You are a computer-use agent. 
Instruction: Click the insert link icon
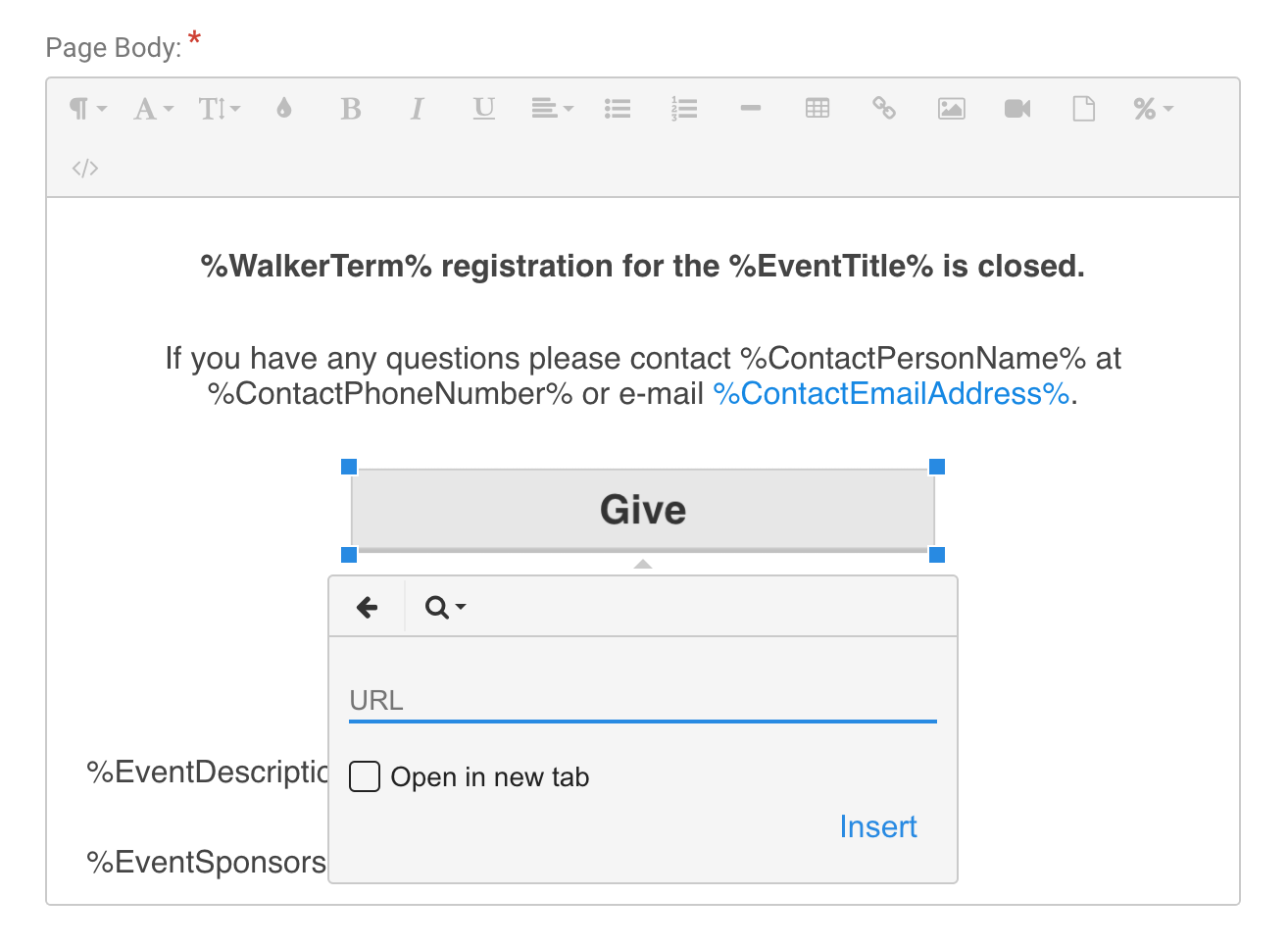pyautogui.click(x=884, y=109)
